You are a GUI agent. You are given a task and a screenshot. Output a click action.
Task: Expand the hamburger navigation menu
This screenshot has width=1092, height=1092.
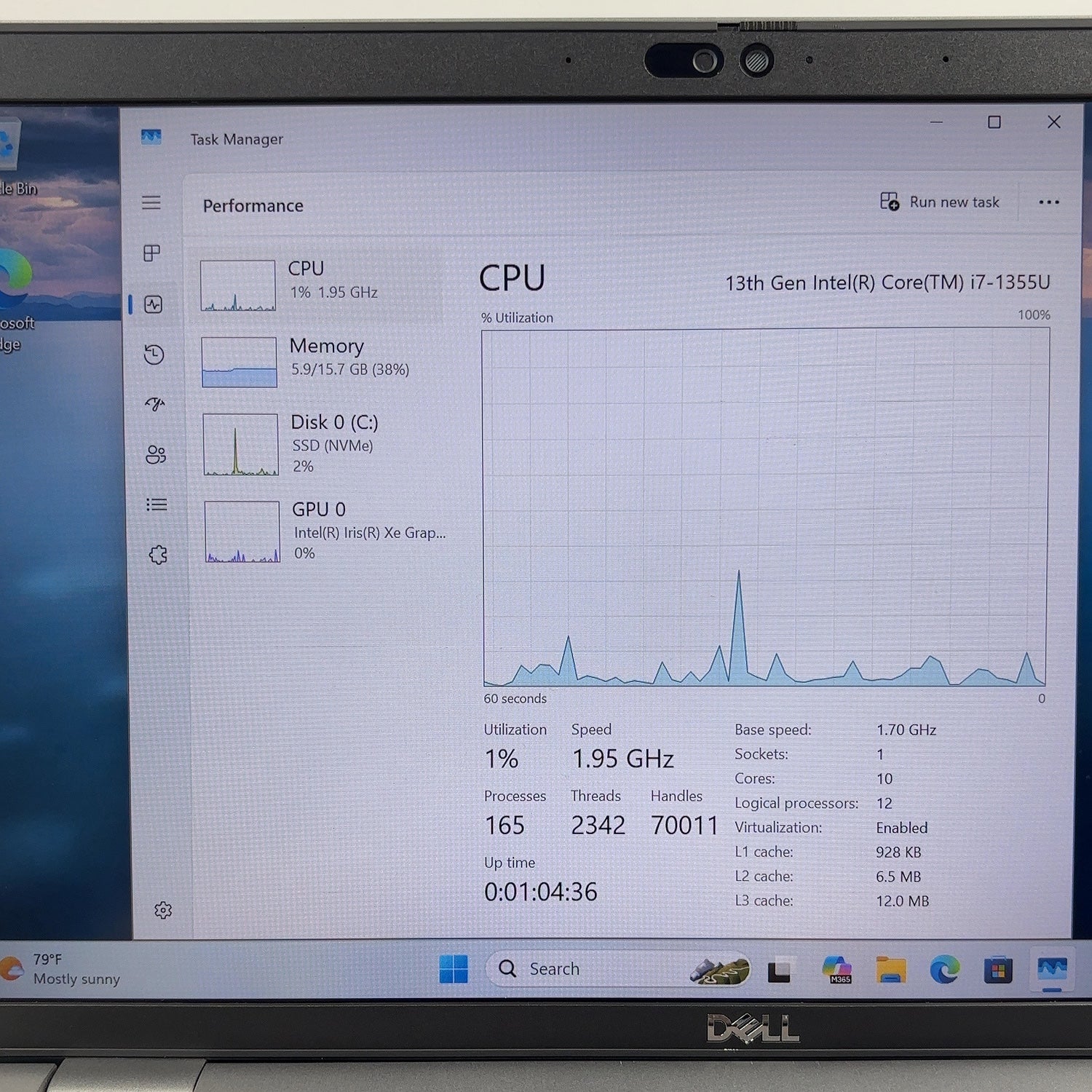[x=151, y=202]
